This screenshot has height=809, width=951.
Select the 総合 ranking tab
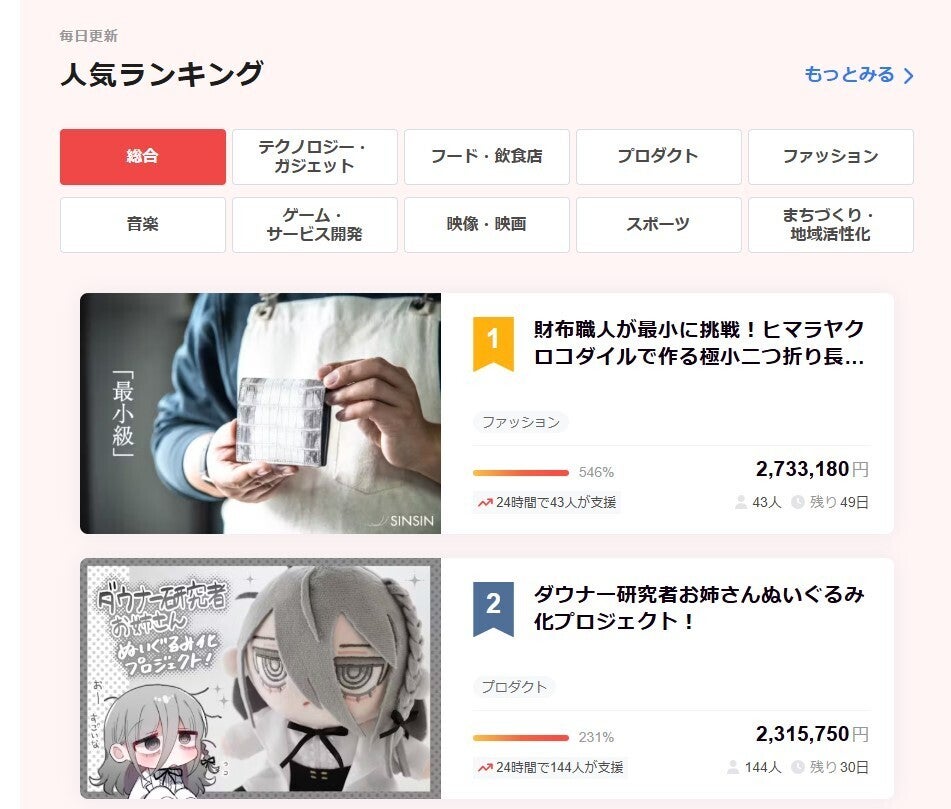tap(143, 156)
